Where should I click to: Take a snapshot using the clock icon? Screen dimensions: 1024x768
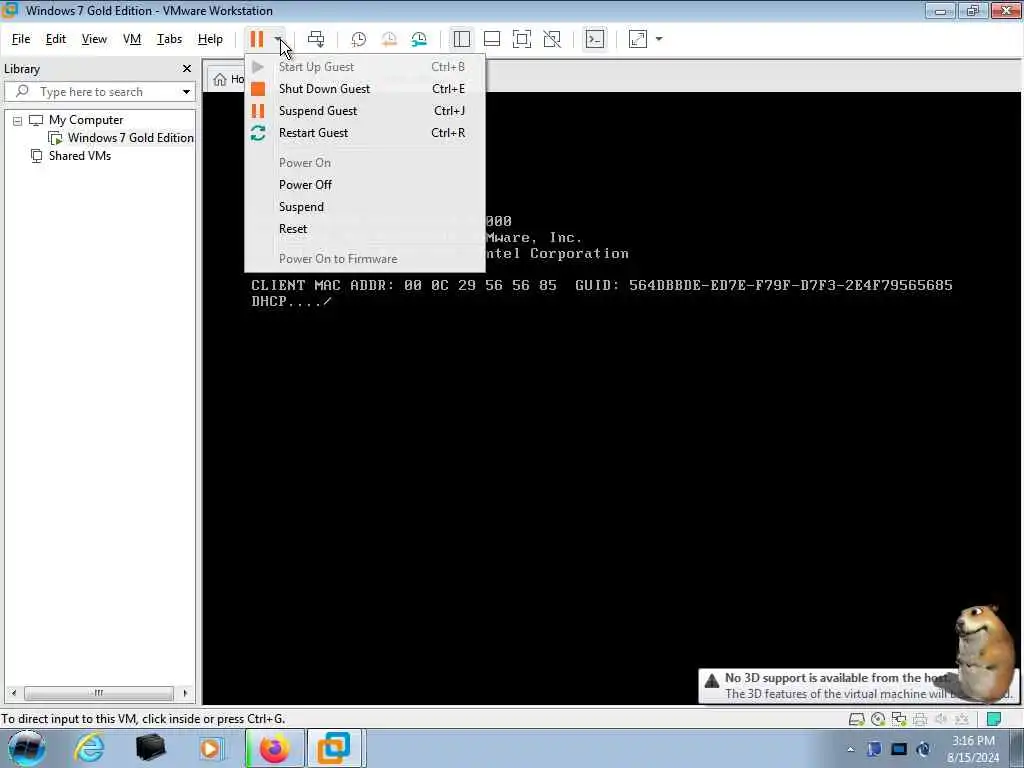click(359, 39)
